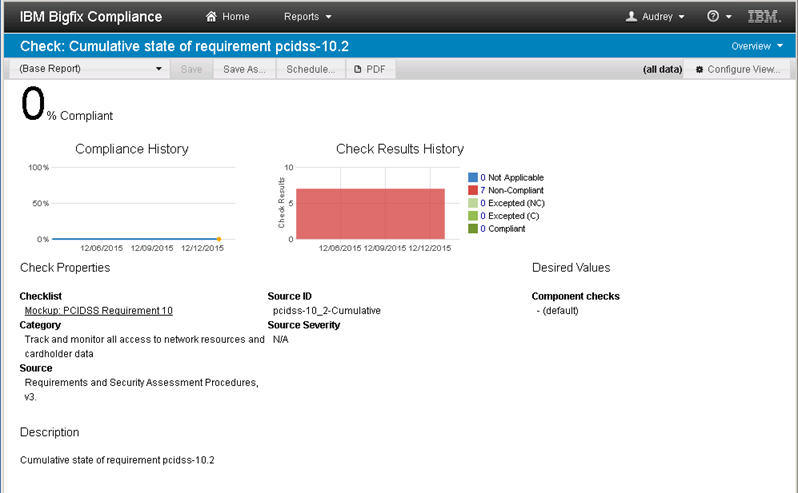The image size is (798, 493).
Task: Click the Configure View gear icon
Action: (x=699, y=69)
